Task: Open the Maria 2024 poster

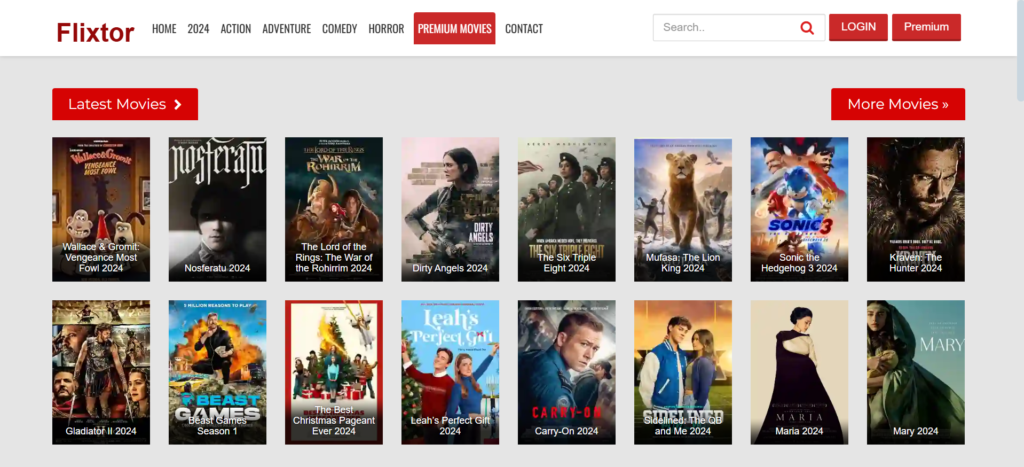Action: point(799,372)
